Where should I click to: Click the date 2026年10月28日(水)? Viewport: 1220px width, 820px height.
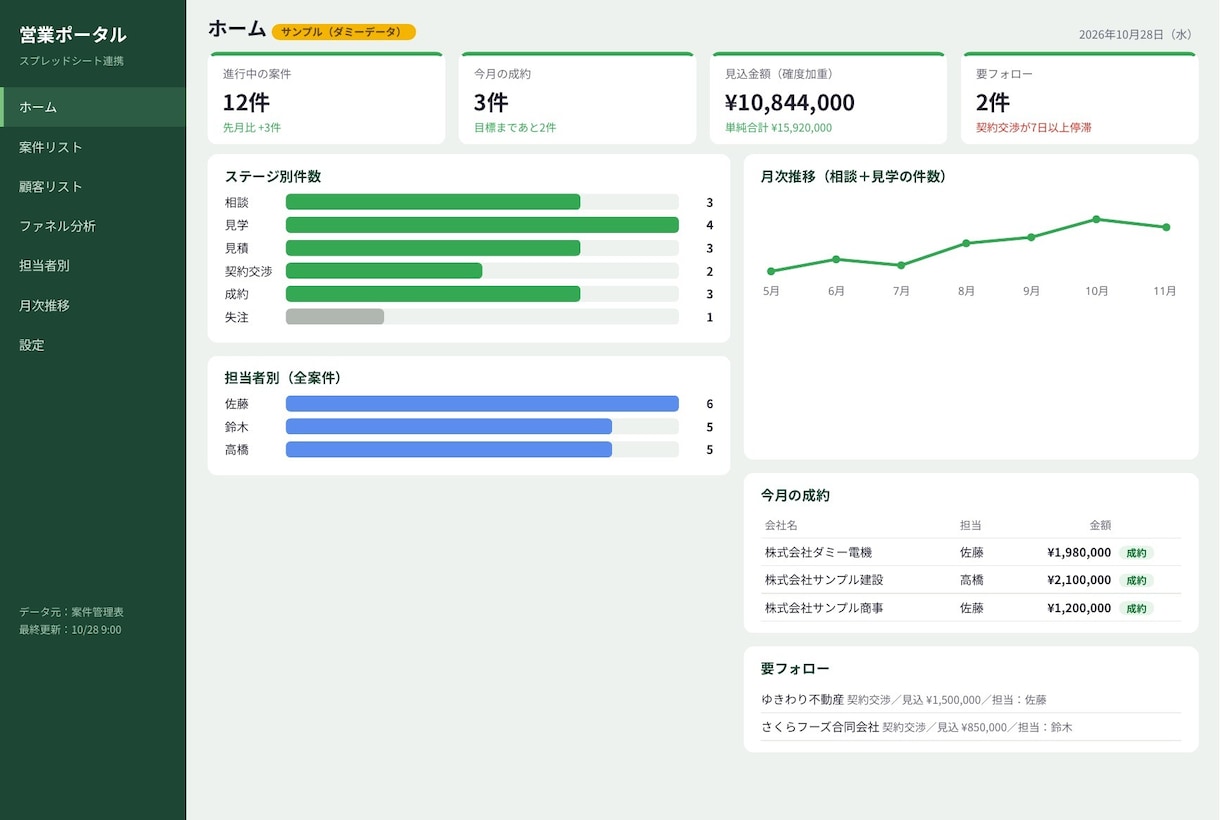point(1136,34)
